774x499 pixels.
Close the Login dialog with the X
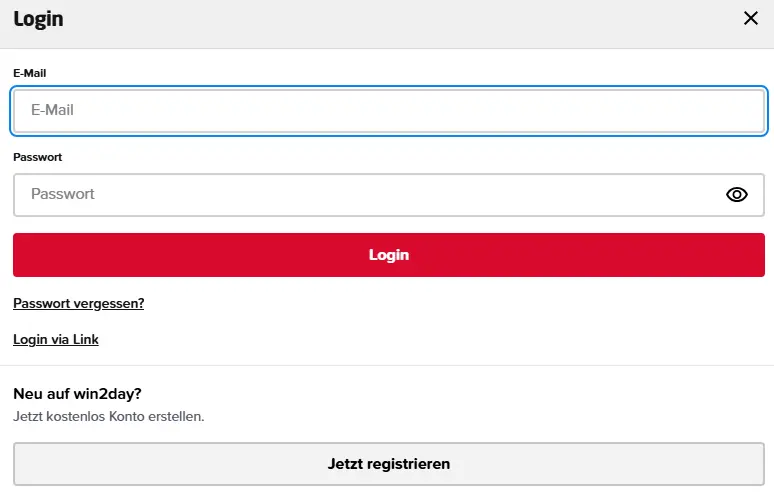(x=751, y=18)
